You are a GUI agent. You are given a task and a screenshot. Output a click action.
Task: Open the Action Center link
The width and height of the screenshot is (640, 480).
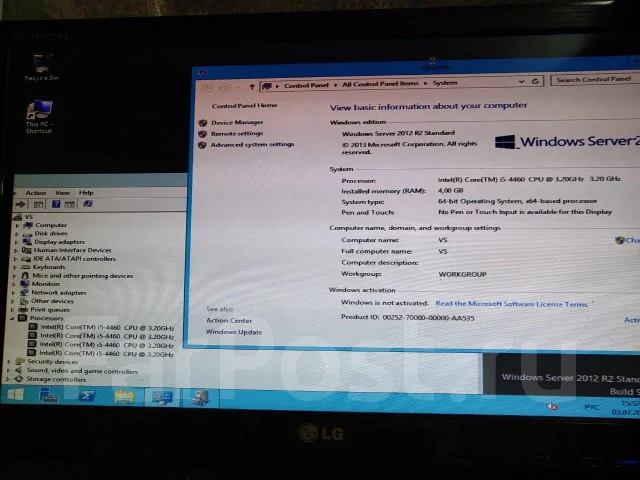coord(229,320)
